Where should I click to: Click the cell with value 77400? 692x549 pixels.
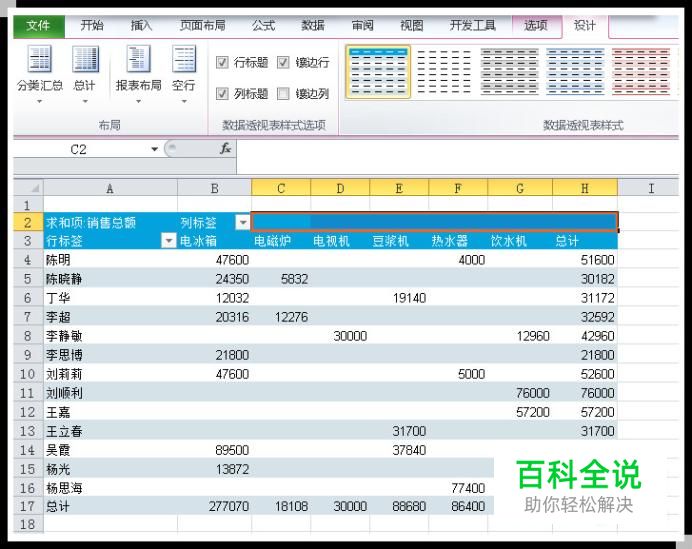(x=458, y=488)
